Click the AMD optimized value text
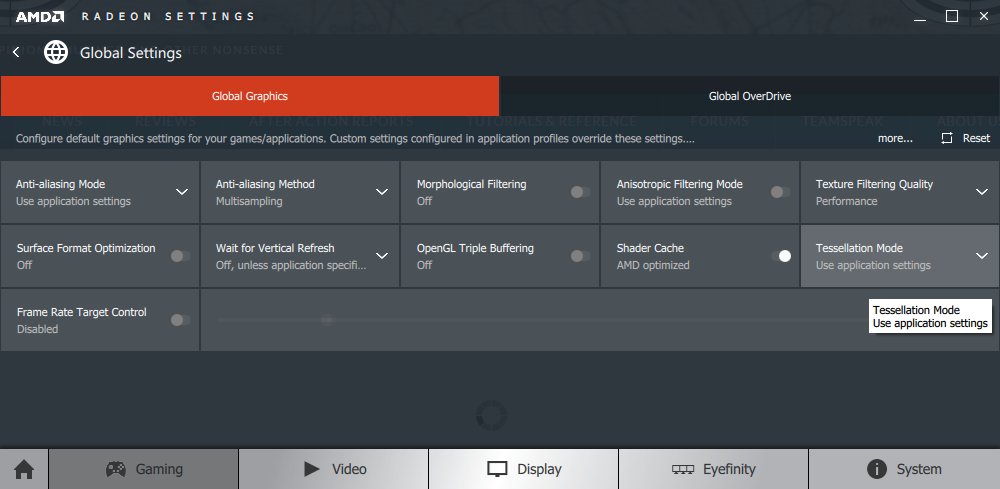Viewport: 1000px width, 489px height. [x=653, y=265]
